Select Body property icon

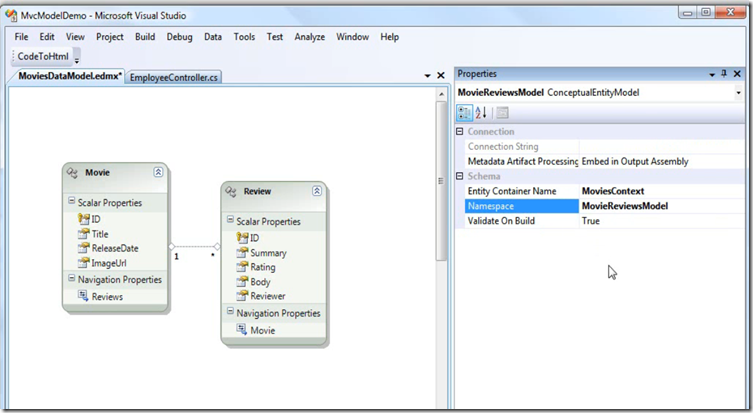pyautogui.click(x=242, y=281)
